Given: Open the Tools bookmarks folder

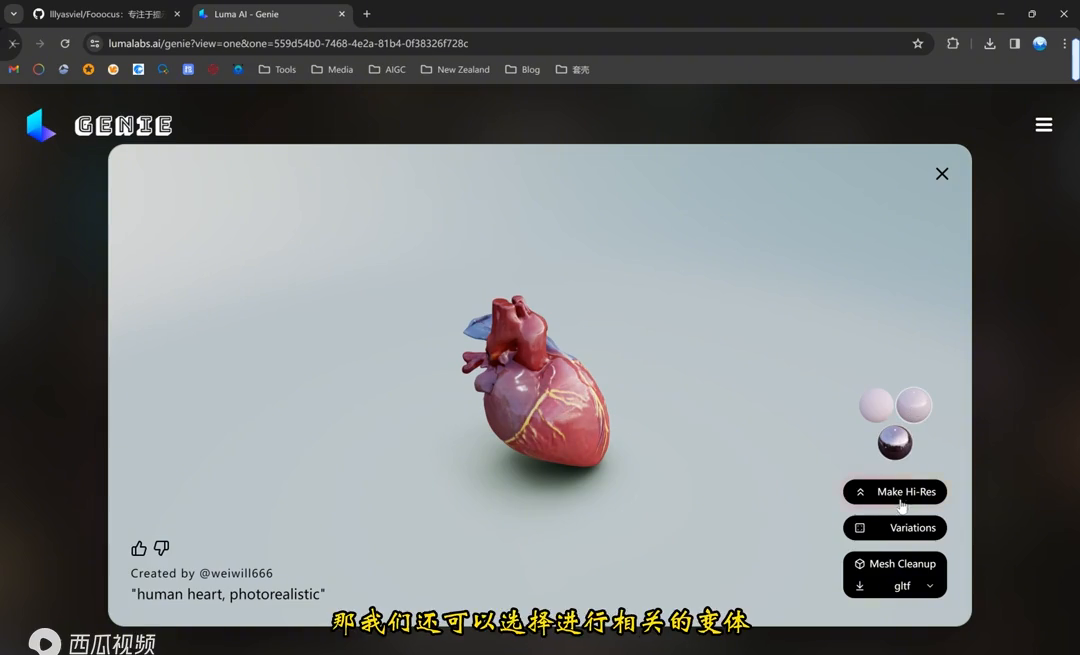Looking at the screenshot, I should tap(277, 70).
